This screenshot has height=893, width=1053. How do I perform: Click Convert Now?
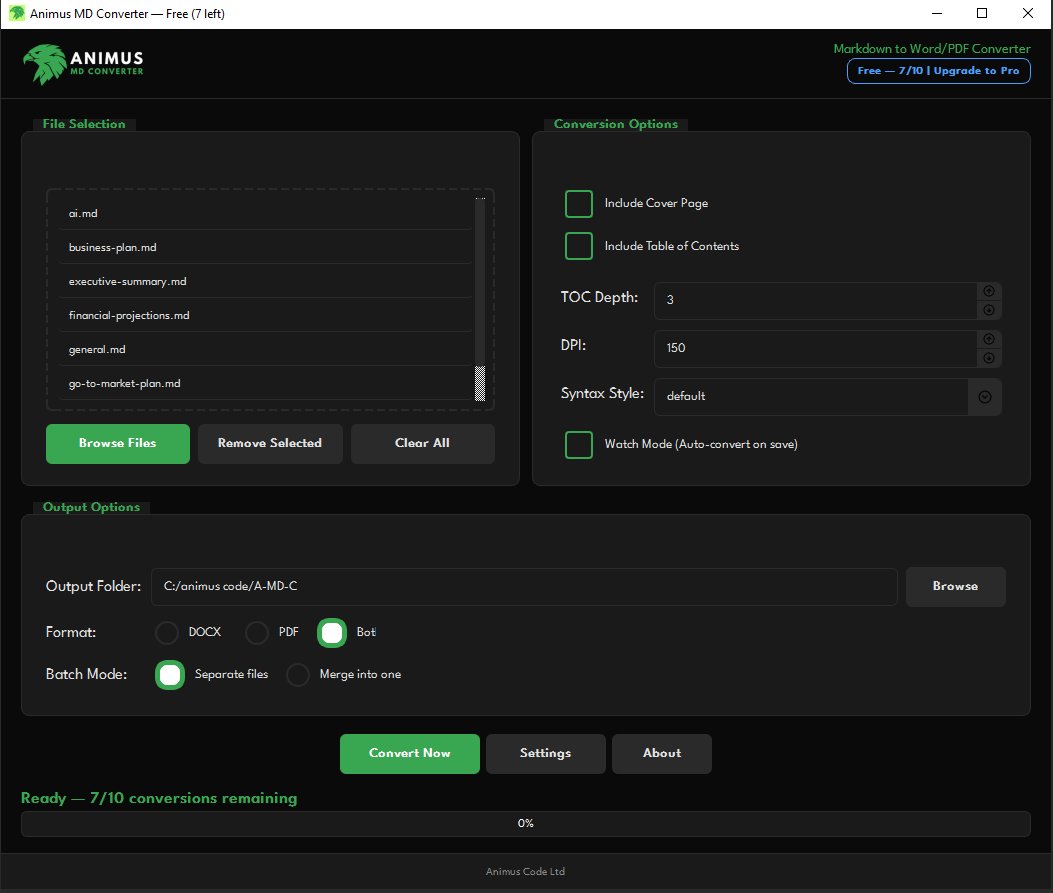pyautogui.click(x=409, y=754)
